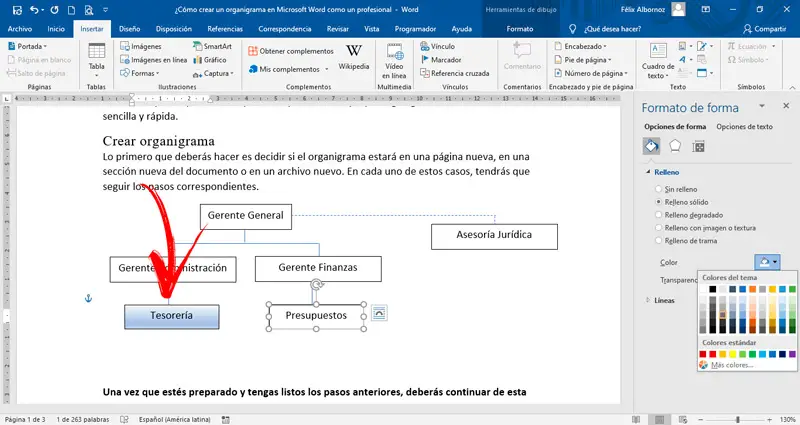Pick the black theme color swatch

point(713,289)
